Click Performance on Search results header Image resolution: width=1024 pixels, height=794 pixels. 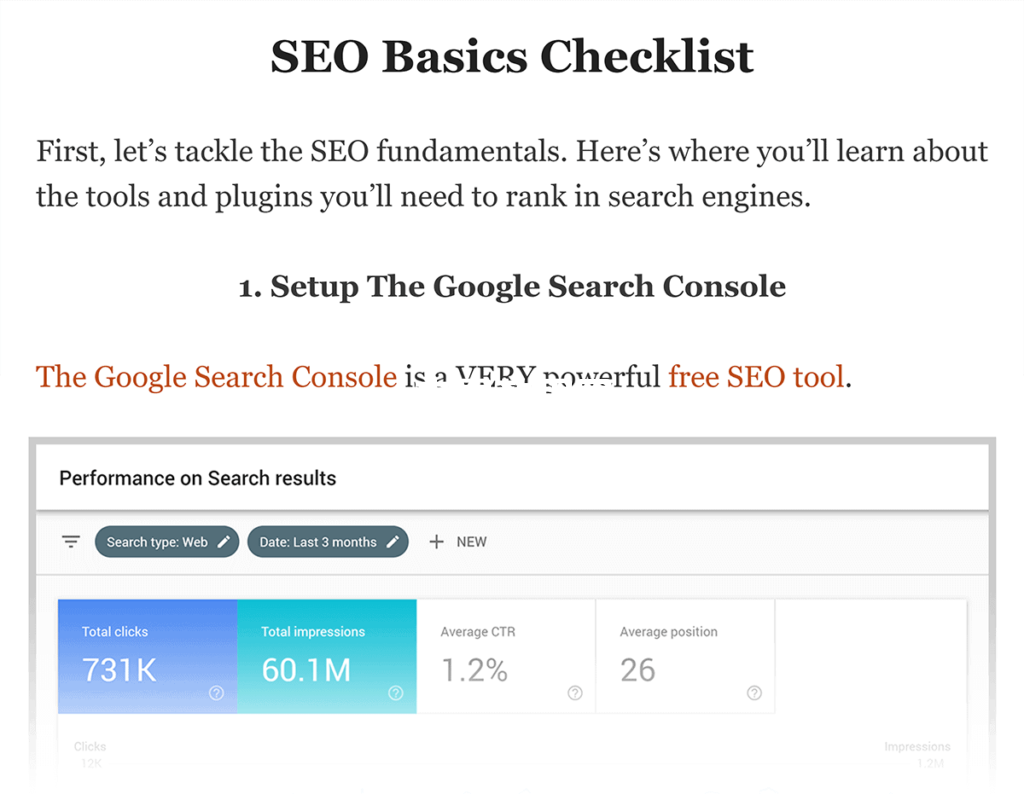click(x=197, y=478)
